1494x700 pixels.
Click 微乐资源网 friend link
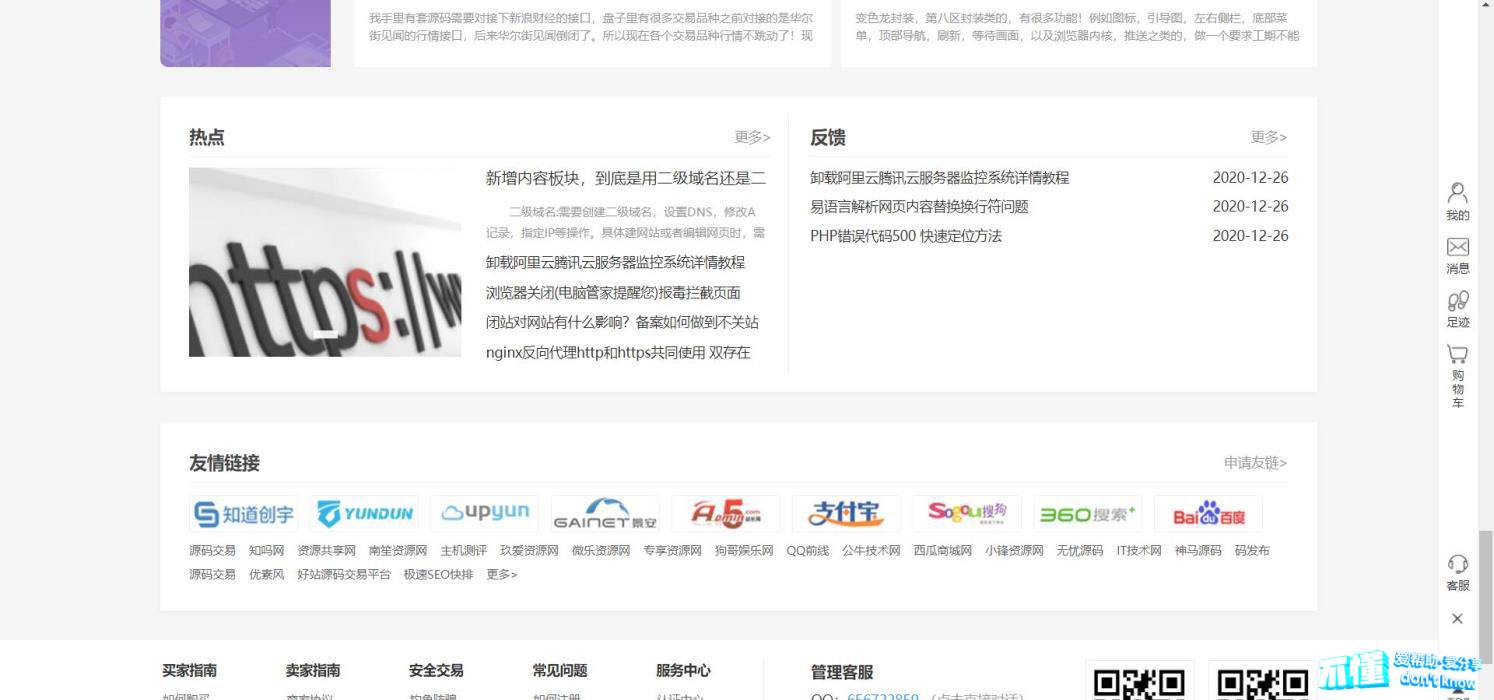(601, 550)
